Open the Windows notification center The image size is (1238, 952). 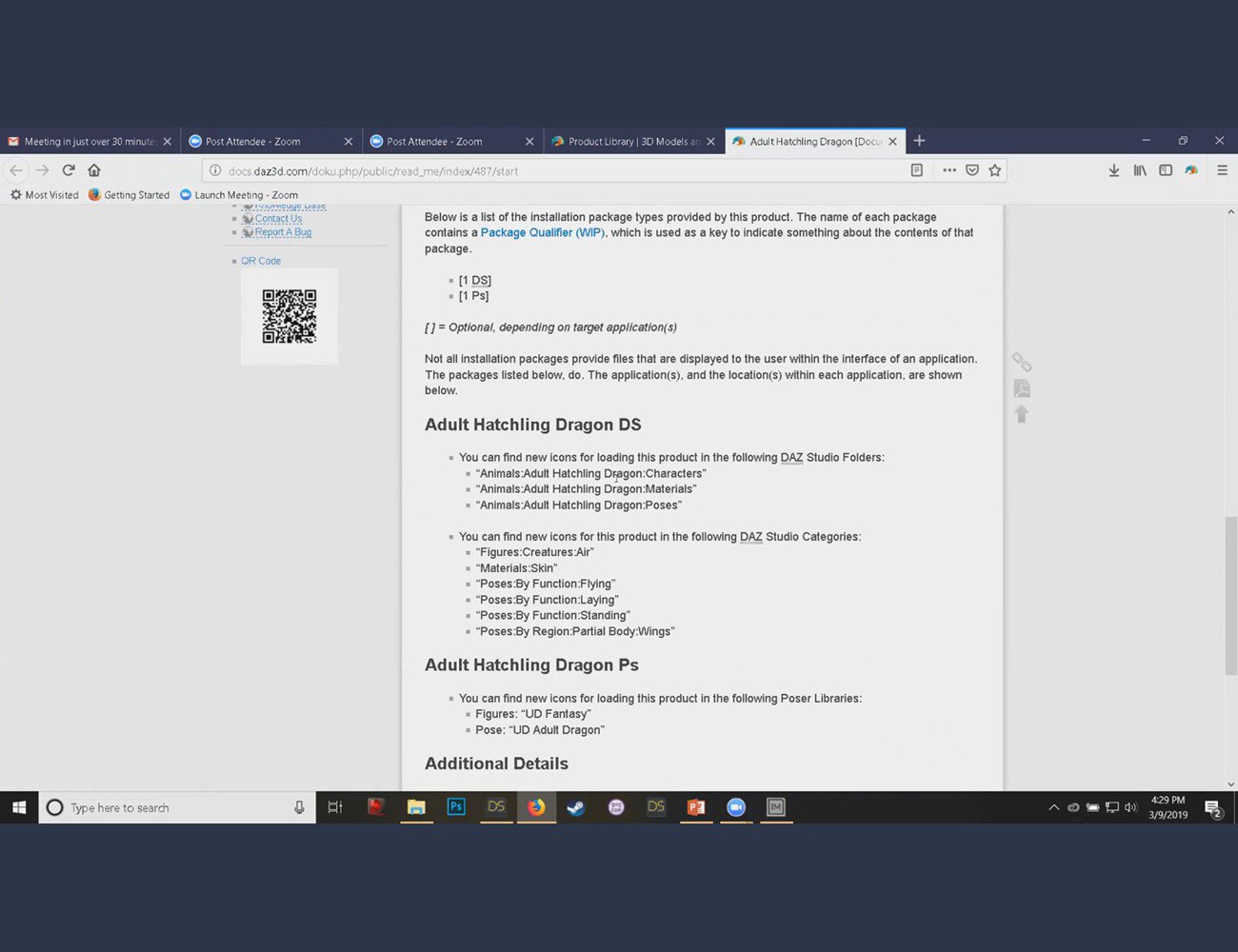pos(1213,808)
